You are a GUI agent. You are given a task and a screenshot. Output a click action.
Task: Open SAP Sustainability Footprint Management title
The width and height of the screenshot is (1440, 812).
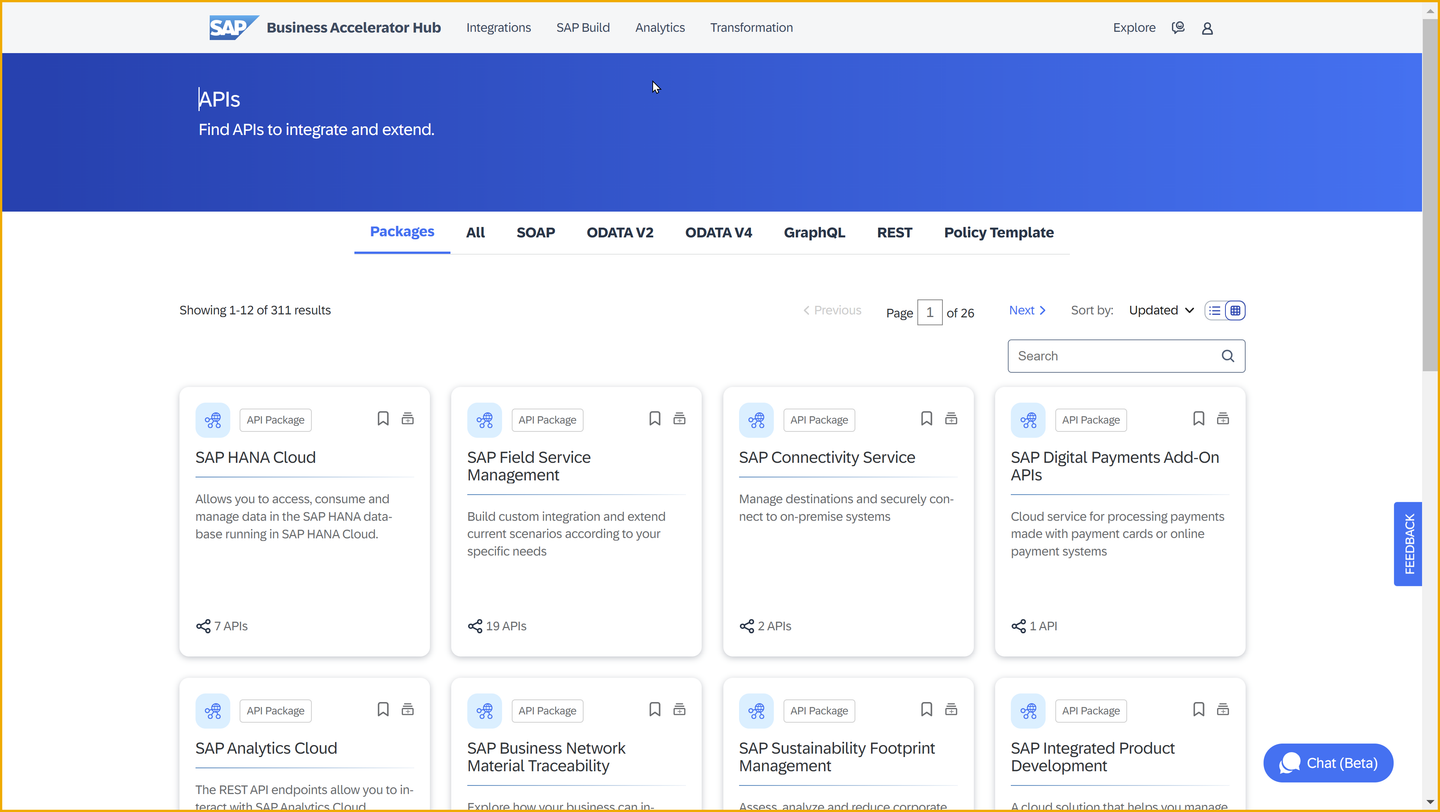(x=837, y=757)
